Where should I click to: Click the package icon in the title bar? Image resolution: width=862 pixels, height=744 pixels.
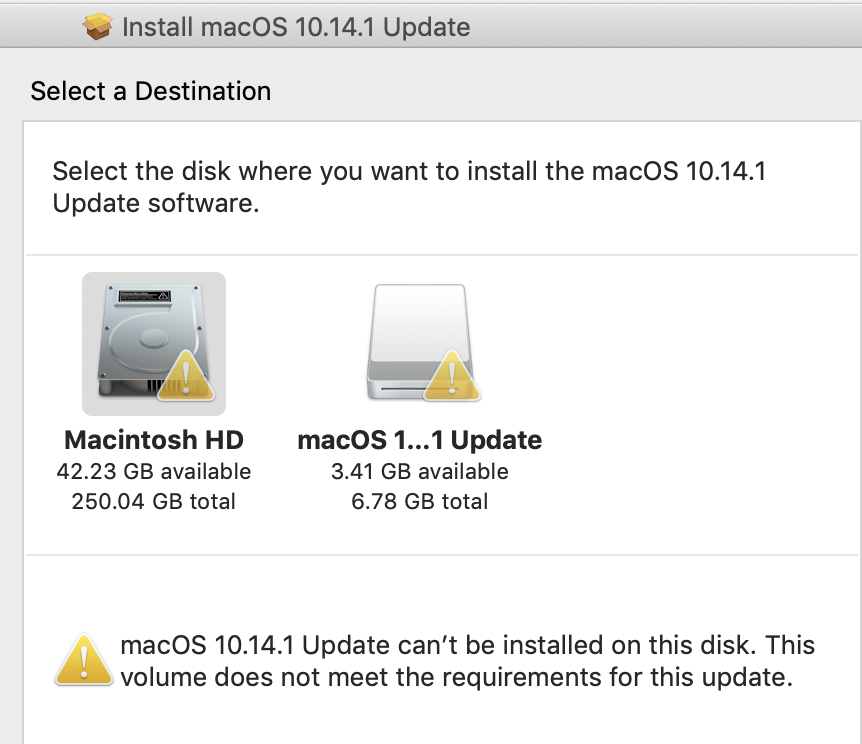pos(98,27)
